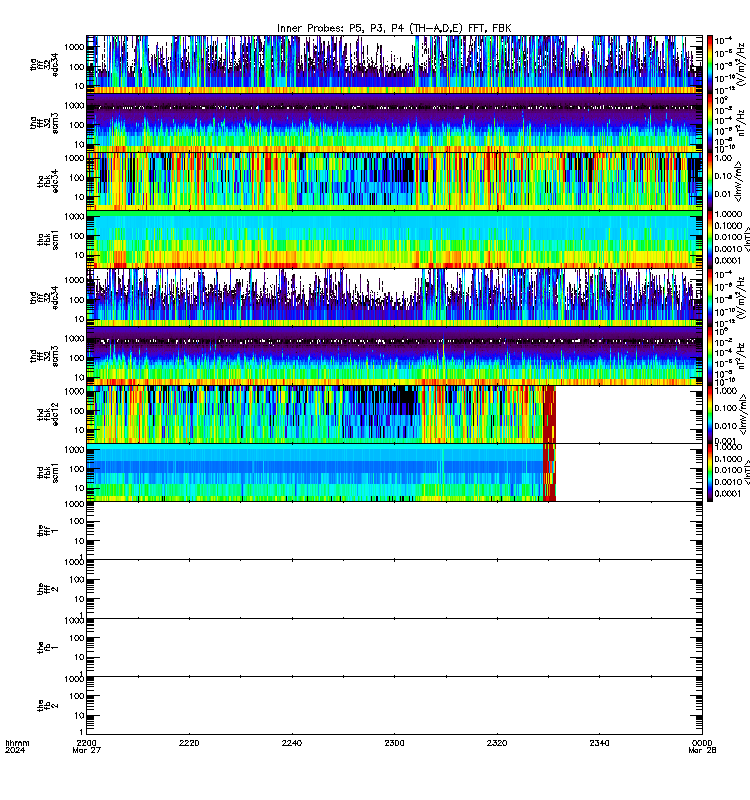Click the 'thd fff 32 edc34' panel label
Image resolution: width=750 pixels, height=800 pixels.
tap(44, 298)
